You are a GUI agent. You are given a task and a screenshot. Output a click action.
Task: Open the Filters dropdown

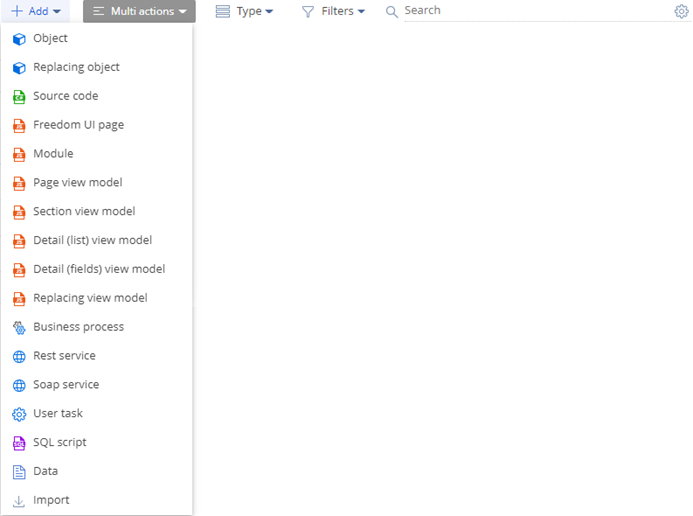point(333,11)
